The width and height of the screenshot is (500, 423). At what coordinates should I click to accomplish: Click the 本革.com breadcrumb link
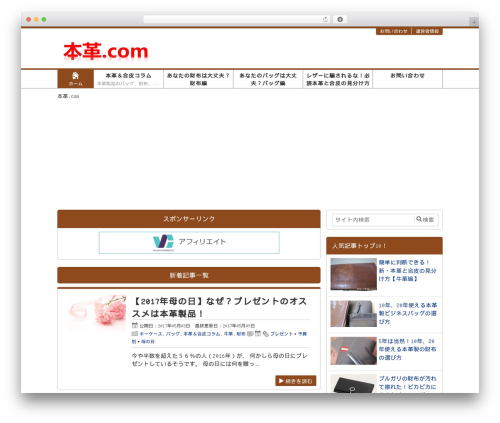[x=68, y=96]
